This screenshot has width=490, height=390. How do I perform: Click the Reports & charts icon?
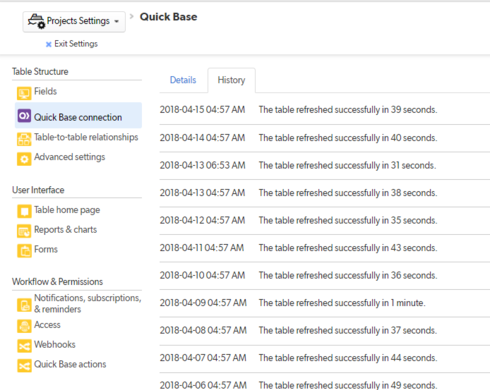click(24, 231)
